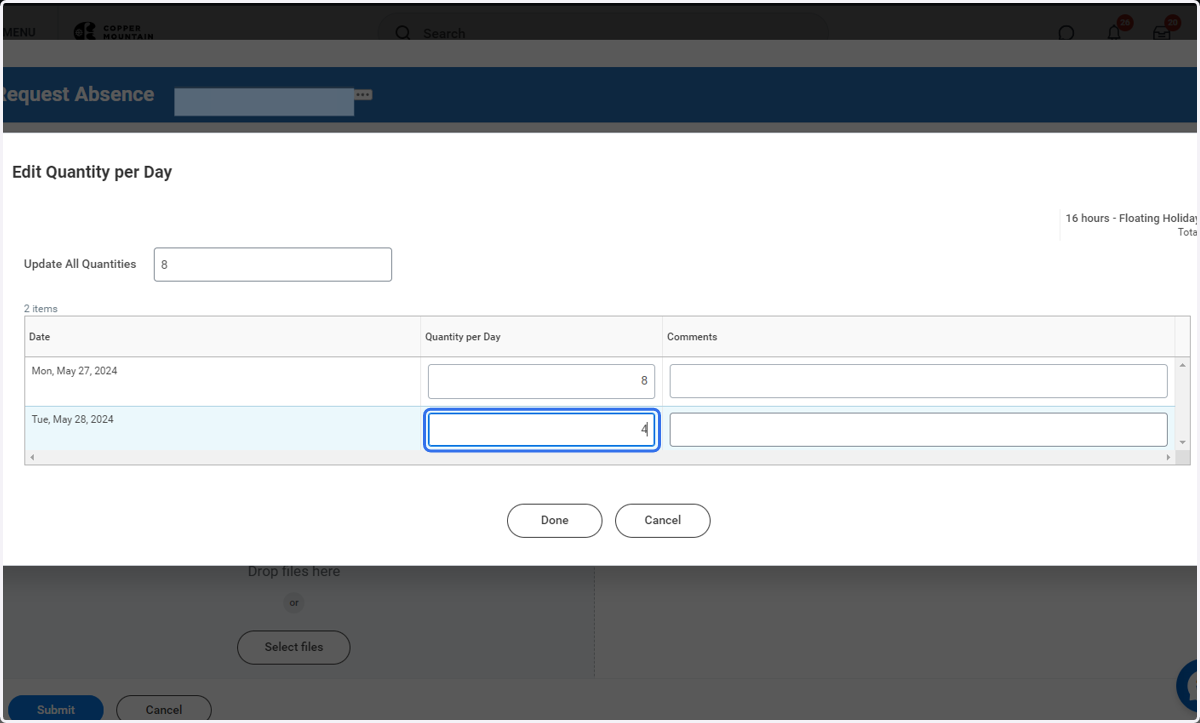Click the table's horizontal scroll-left arrow

pyautogui.click(x=32, y=457)
